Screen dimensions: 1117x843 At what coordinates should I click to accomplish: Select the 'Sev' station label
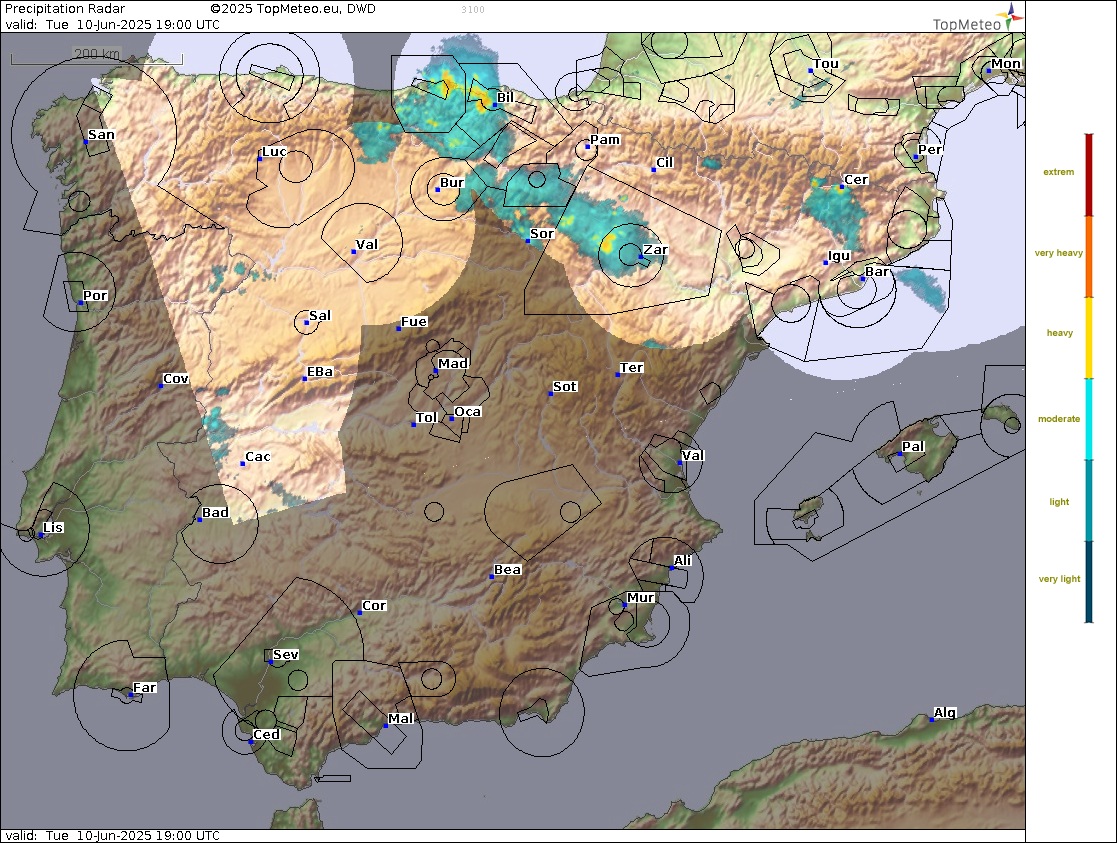(286, 654)
